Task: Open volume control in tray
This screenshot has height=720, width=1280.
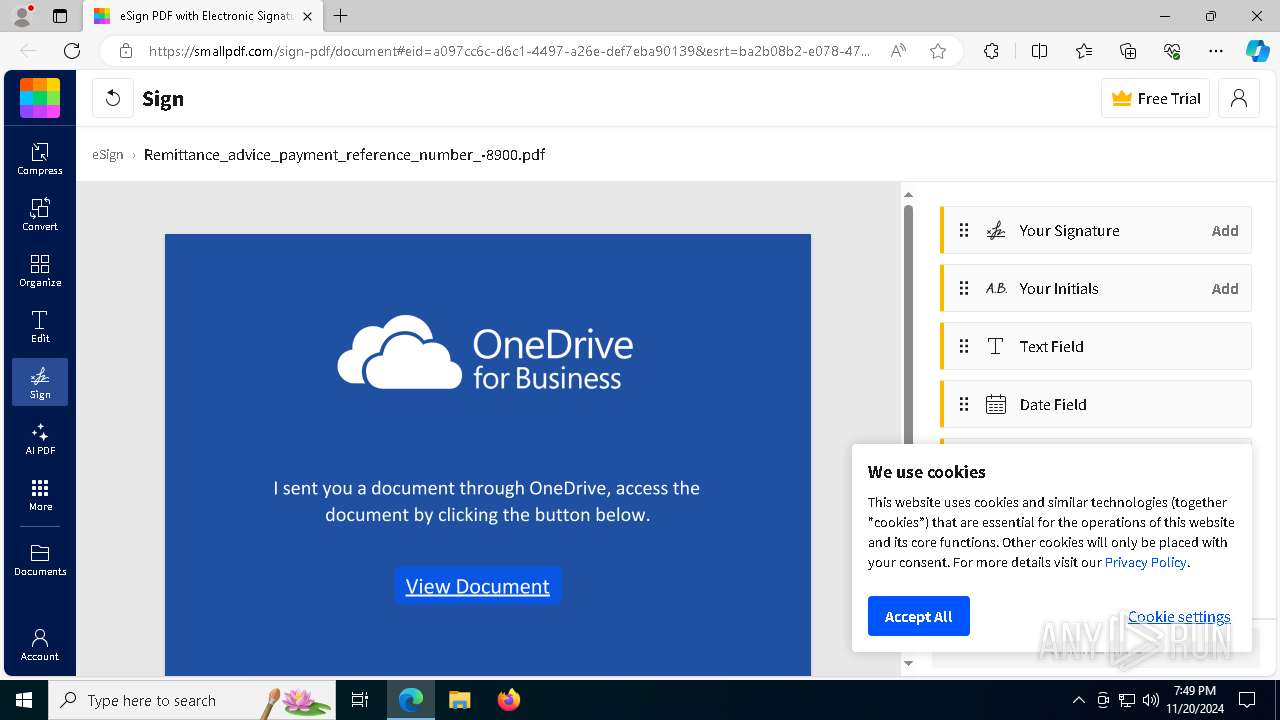Action: click(1151, 700)
